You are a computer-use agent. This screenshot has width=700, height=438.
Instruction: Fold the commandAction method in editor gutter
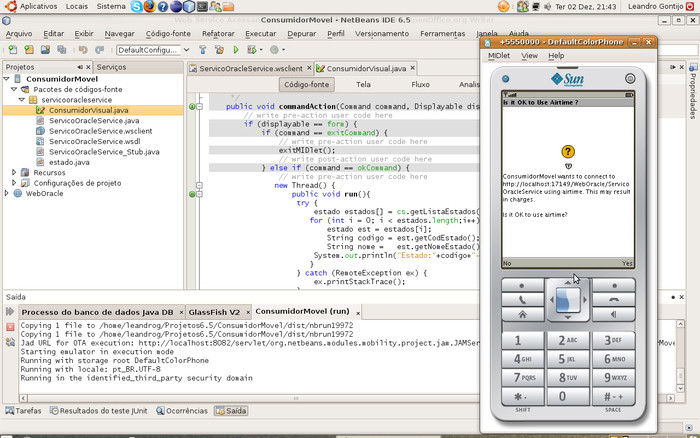tap(199, 106)
